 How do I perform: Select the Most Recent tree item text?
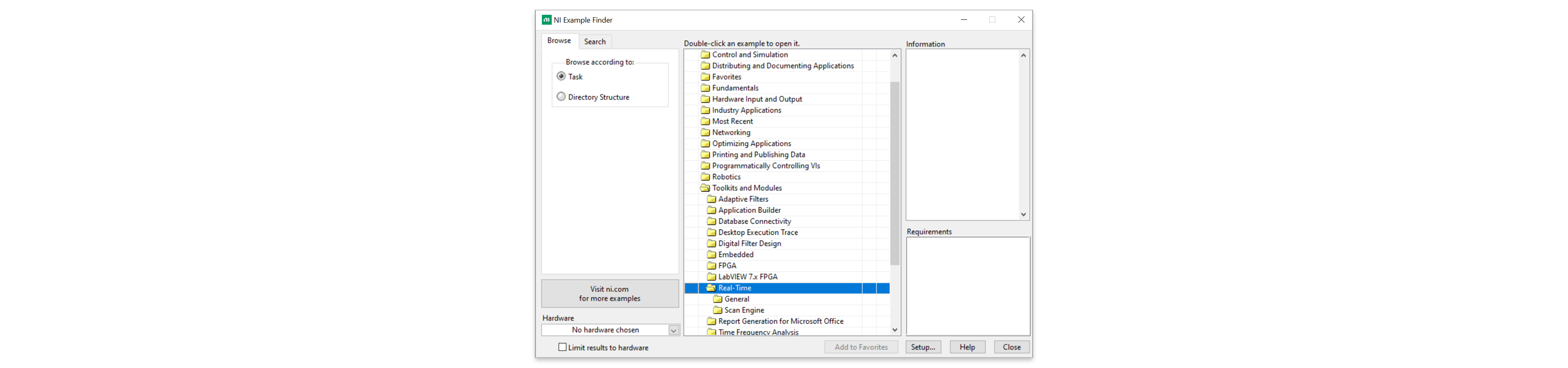click(x=733, y=121)
